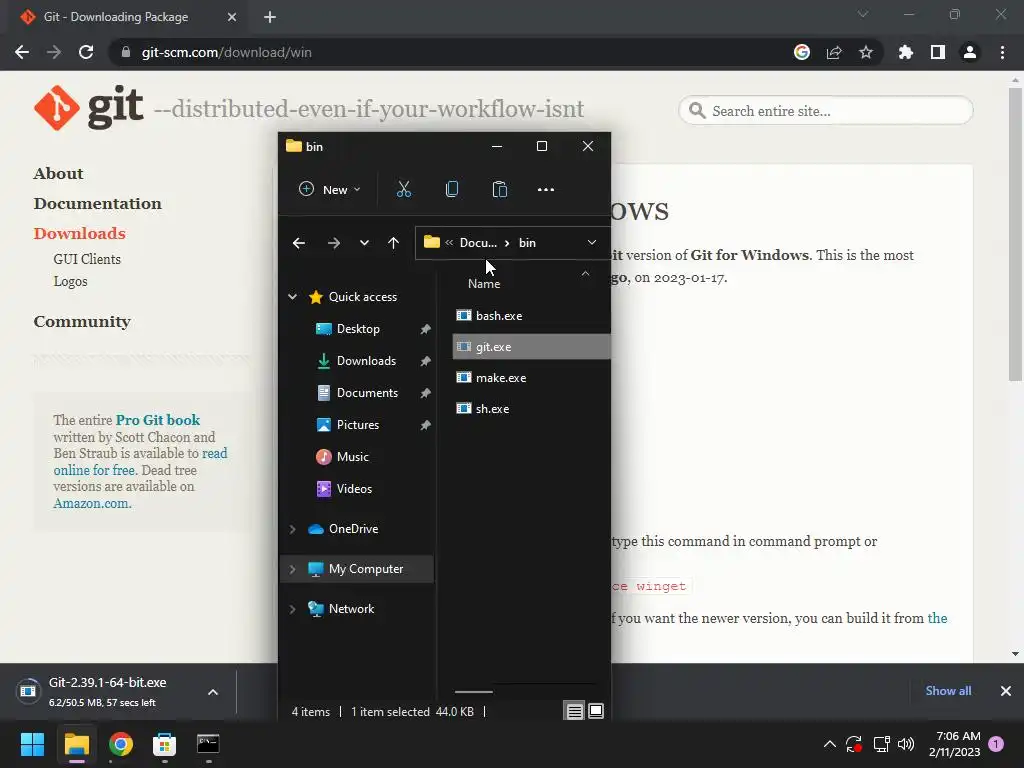Open the terminal app from the taskbar
The width and height of the screenshot is (1024, 768).
point(208,744)
